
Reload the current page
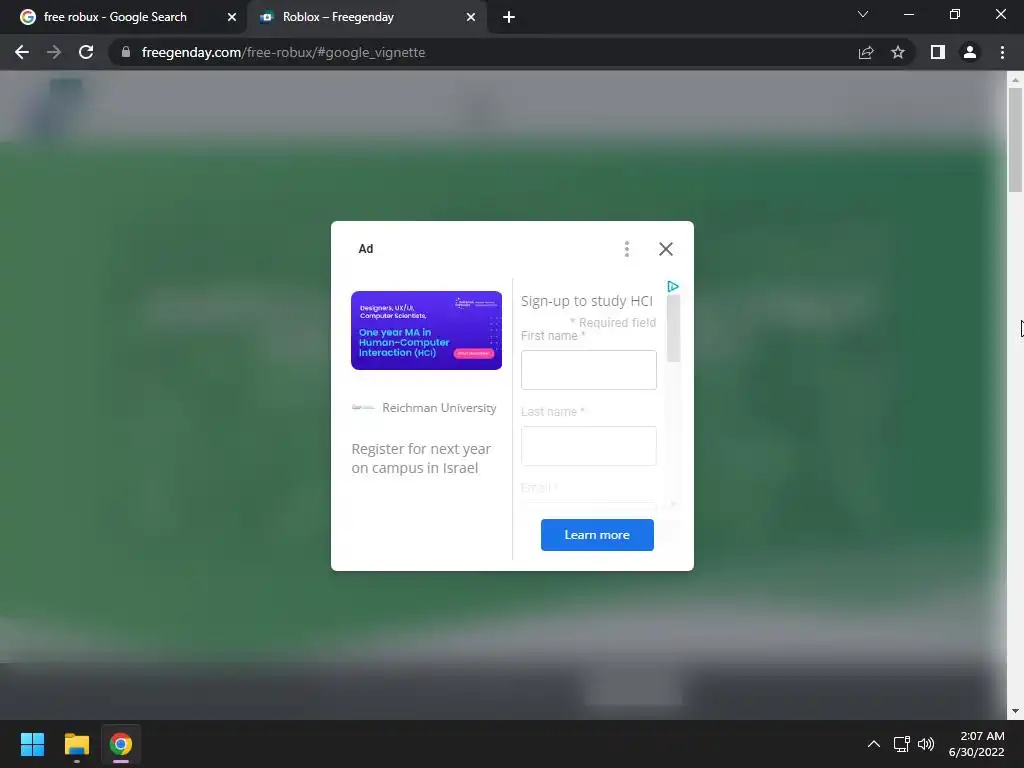click(86, 52)
